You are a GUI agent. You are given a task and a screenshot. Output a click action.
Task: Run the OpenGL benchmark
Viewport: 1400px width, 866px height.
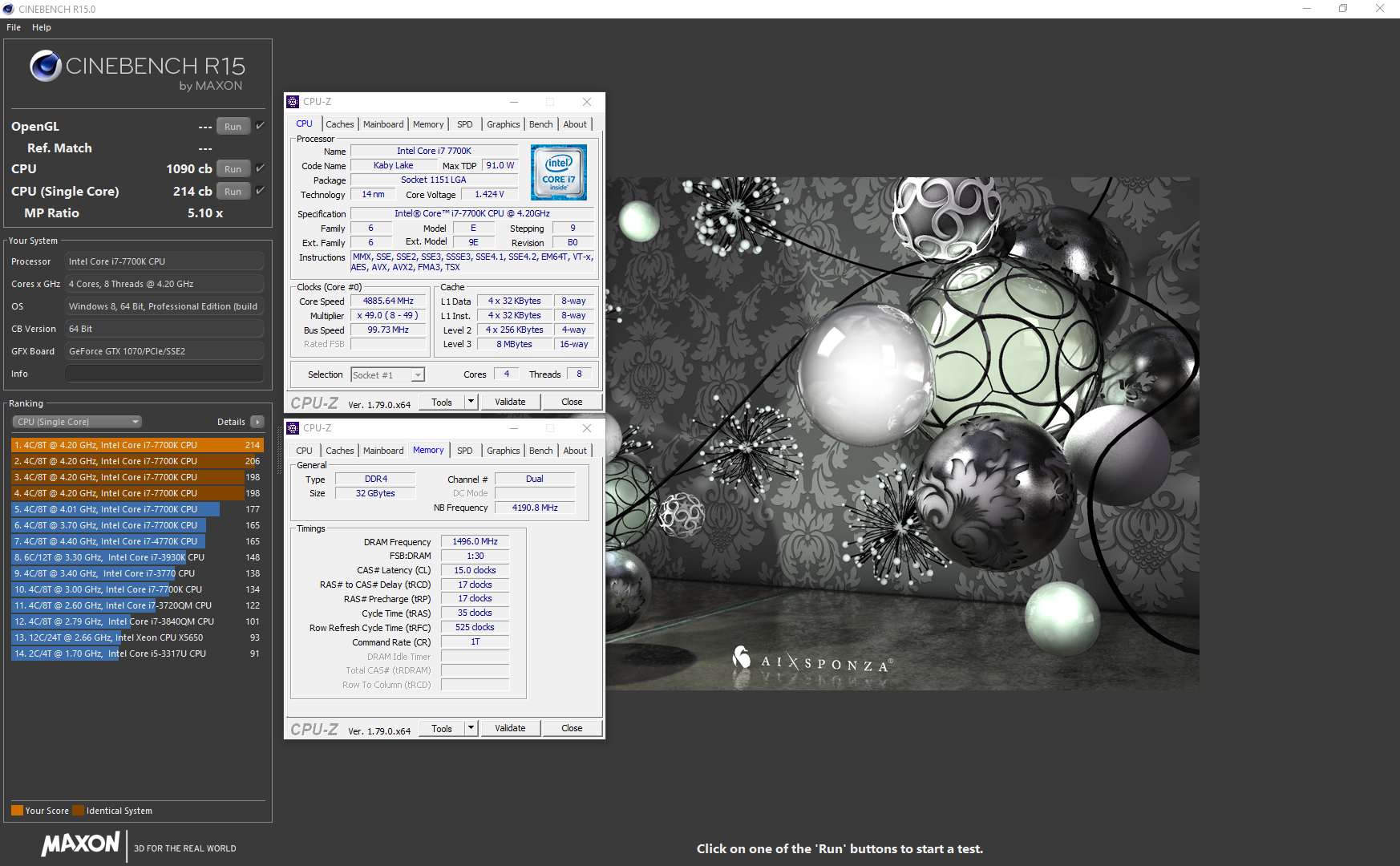[233, 127]
